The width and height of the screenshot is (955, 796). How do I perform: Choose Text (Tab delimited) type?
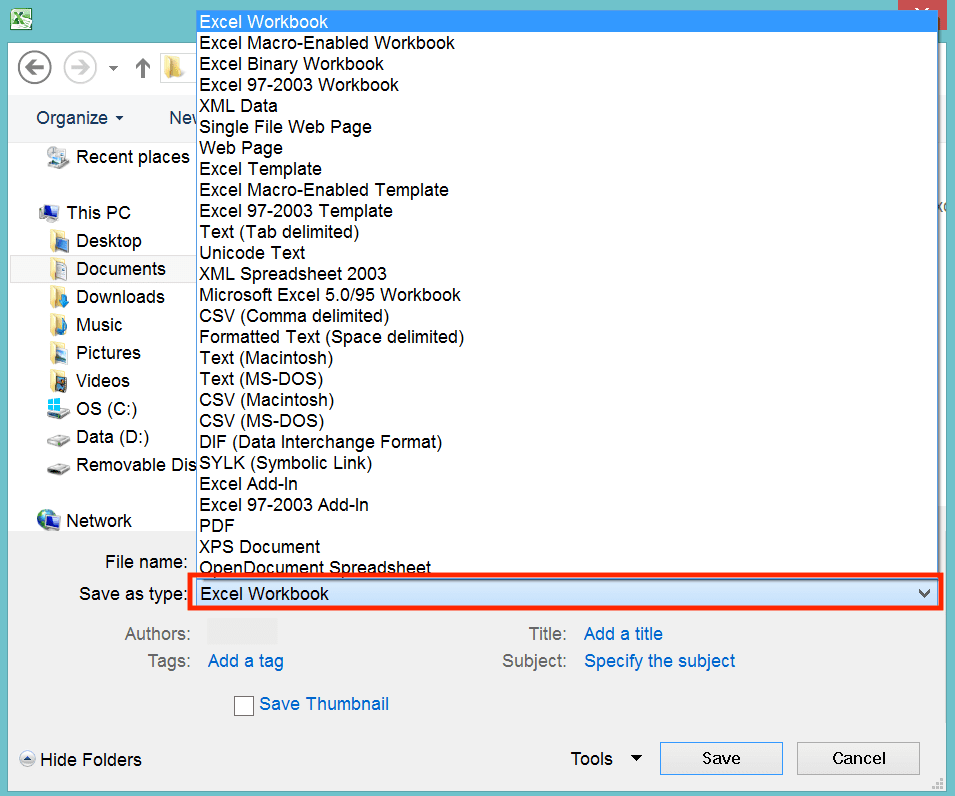568,232
